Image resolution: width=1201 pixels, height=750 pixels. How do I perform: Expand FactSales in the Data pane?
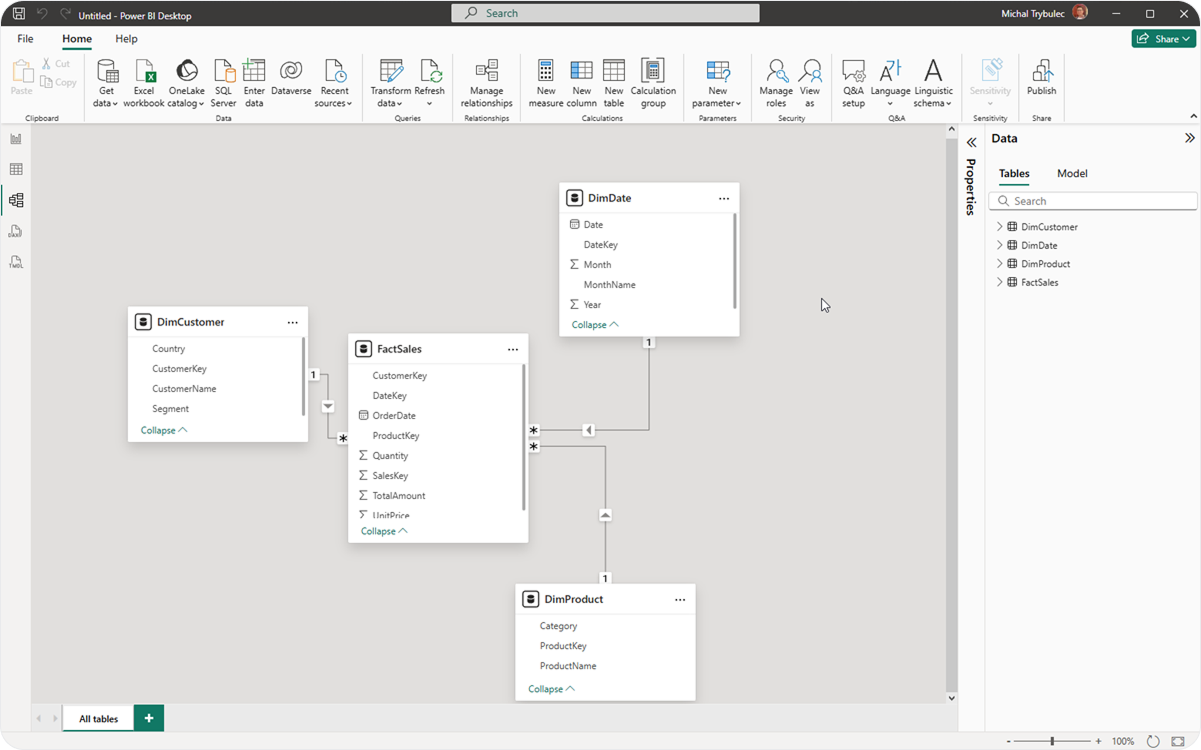tap(998, 282)
